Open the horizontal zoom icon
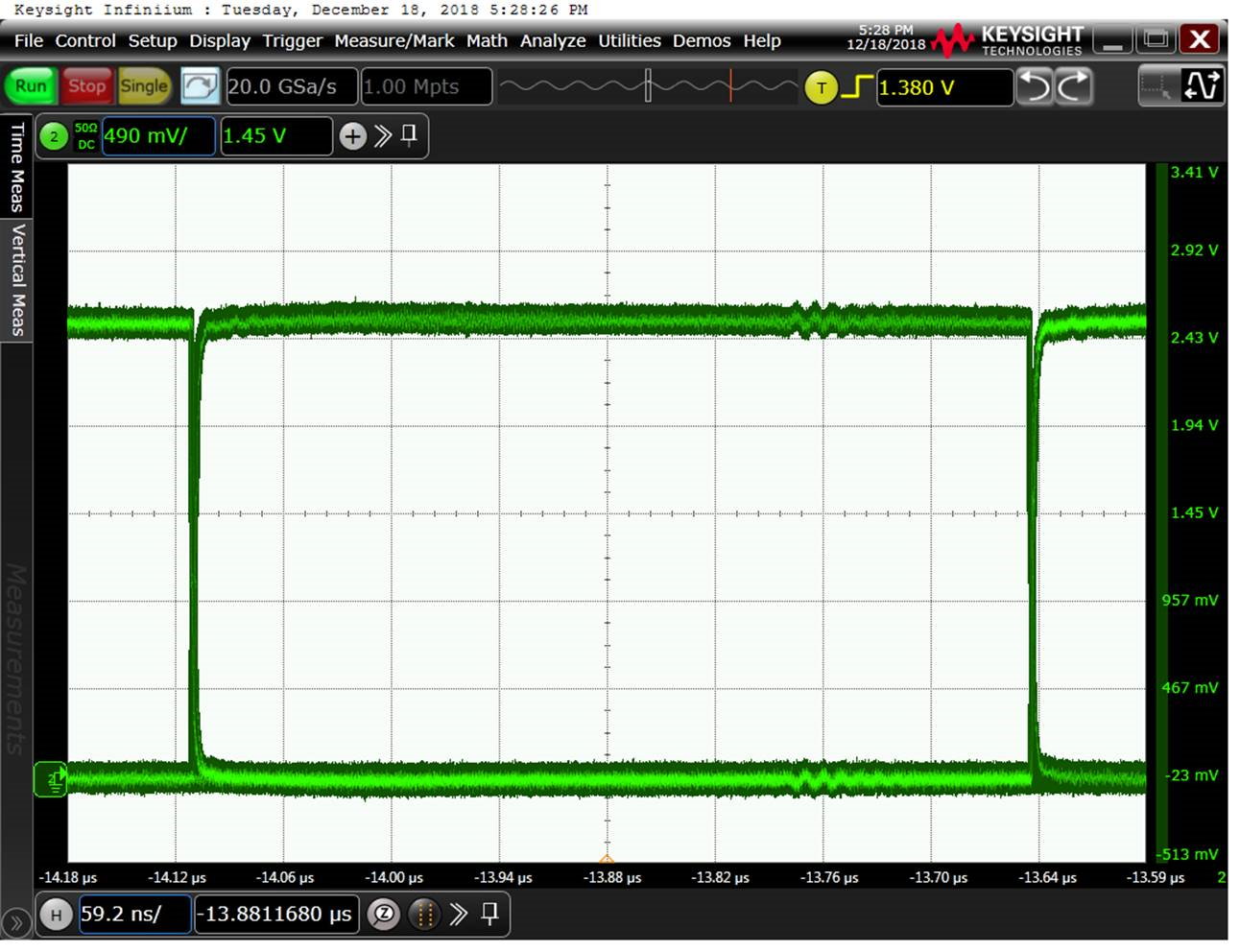The width and height of the screenshot is (1240, 952). tap(384, 914)
